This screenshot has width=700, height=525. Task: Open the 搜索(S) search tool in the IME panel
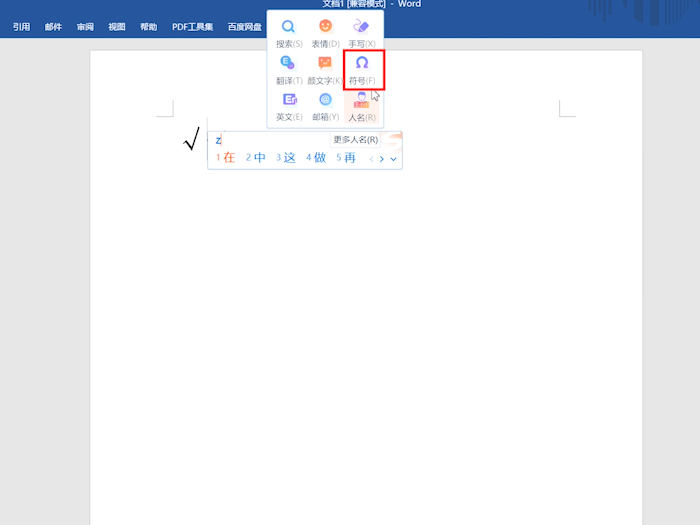coord(289,33)
